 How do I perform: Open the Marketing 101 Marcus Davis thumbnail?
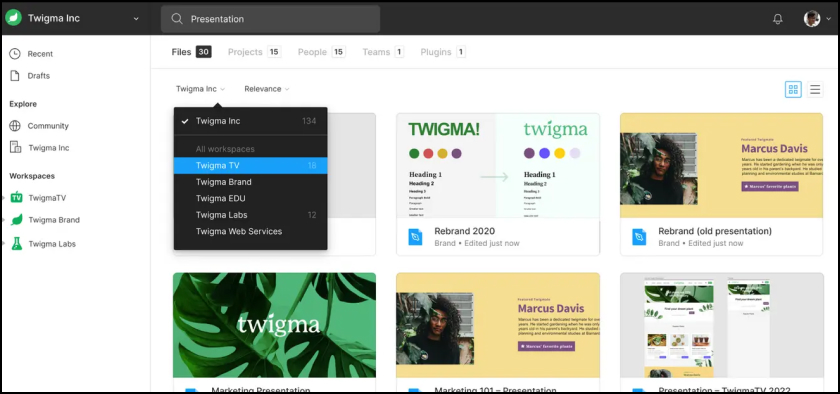[498, 325]
